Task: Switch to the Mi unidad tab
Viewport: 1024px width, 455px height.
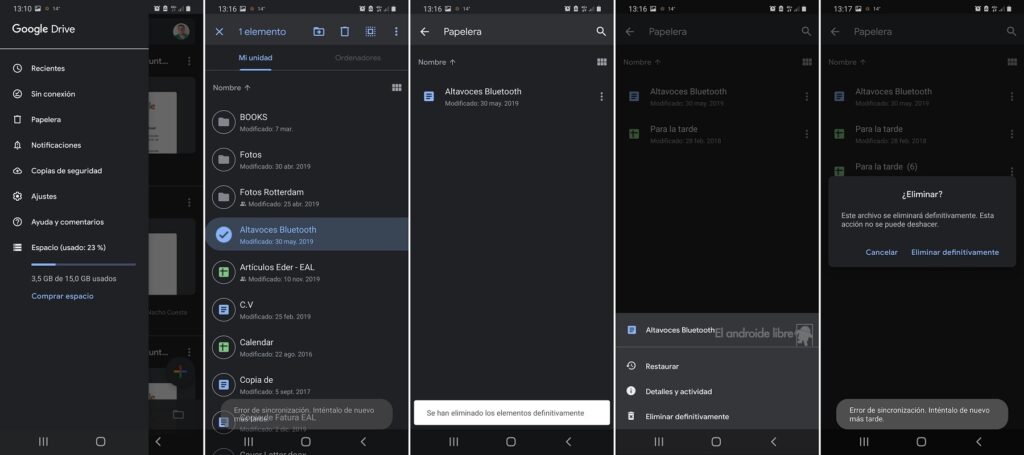Action: point(255,57)
